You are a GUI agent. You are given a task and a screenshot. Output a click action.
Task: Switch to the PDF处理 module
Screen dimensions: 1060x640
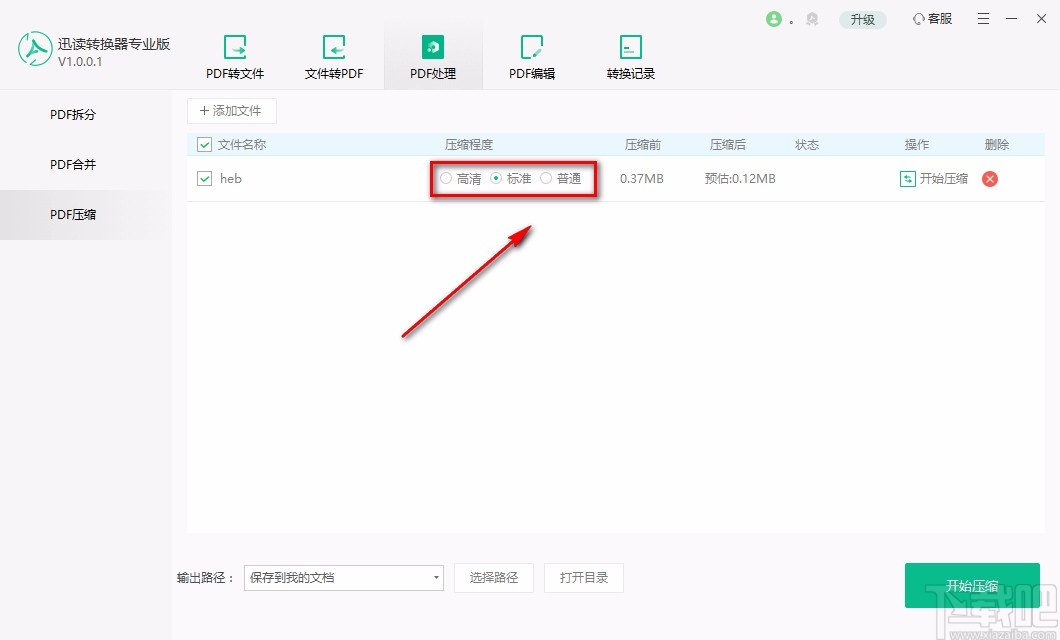(x=432, y=55)
